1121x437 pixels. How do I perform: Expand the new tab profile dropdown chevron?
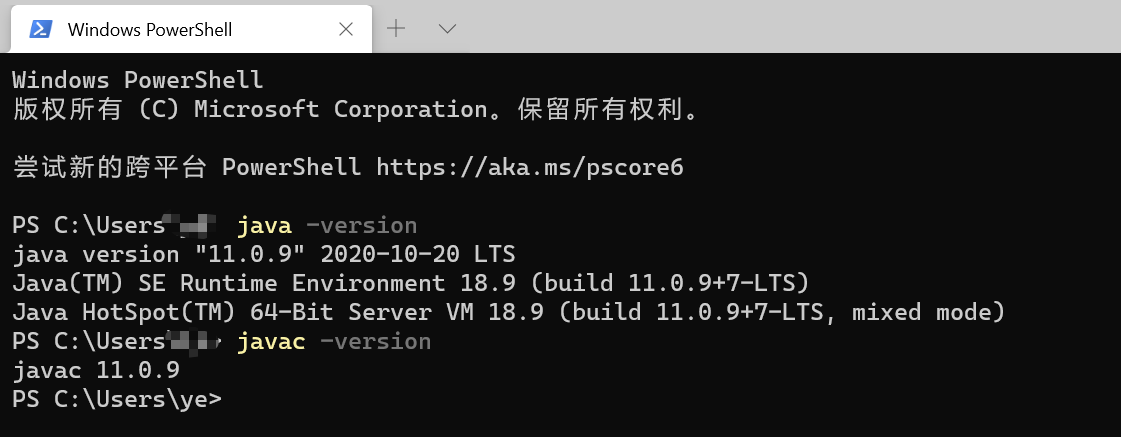[447, 28]
